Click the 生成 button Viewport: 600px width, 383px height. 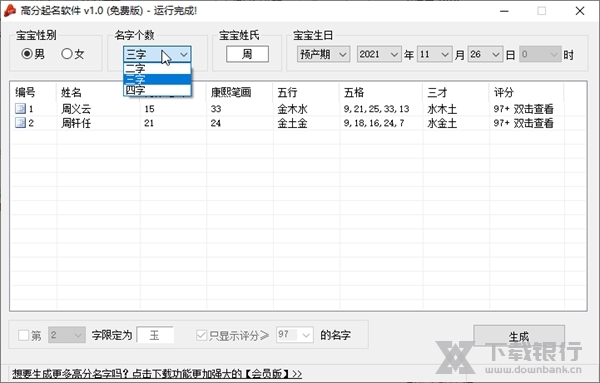click(519, 337)
